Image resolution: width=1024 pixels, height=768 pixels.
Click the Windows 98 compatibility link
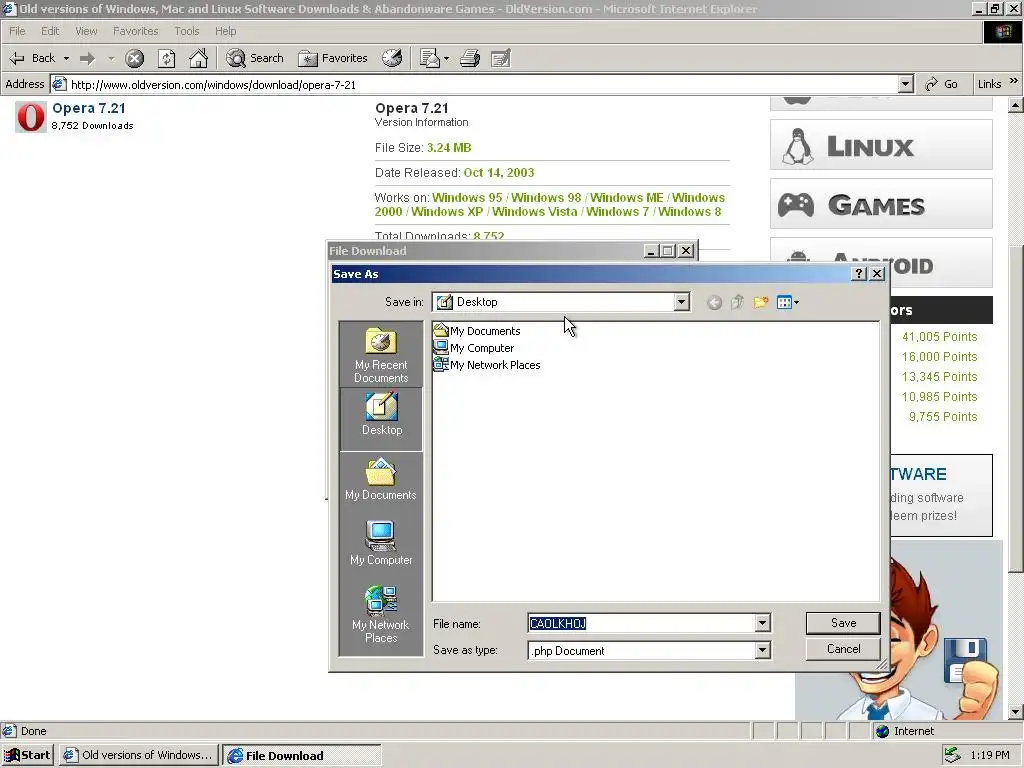tap(546, 198)
